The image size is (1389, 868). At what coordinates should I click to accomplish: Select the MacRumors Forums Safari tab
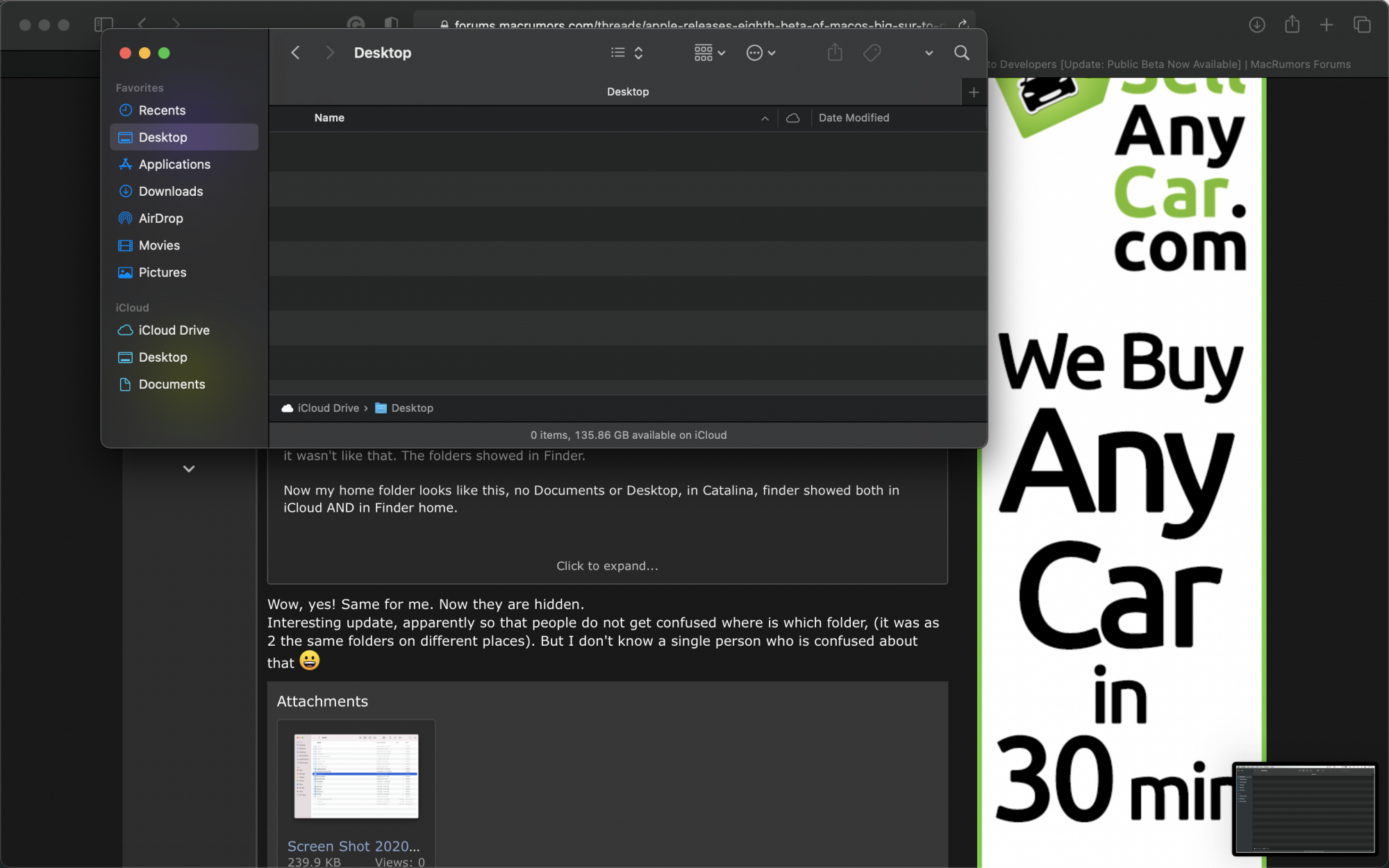[x=1169, y=65]
